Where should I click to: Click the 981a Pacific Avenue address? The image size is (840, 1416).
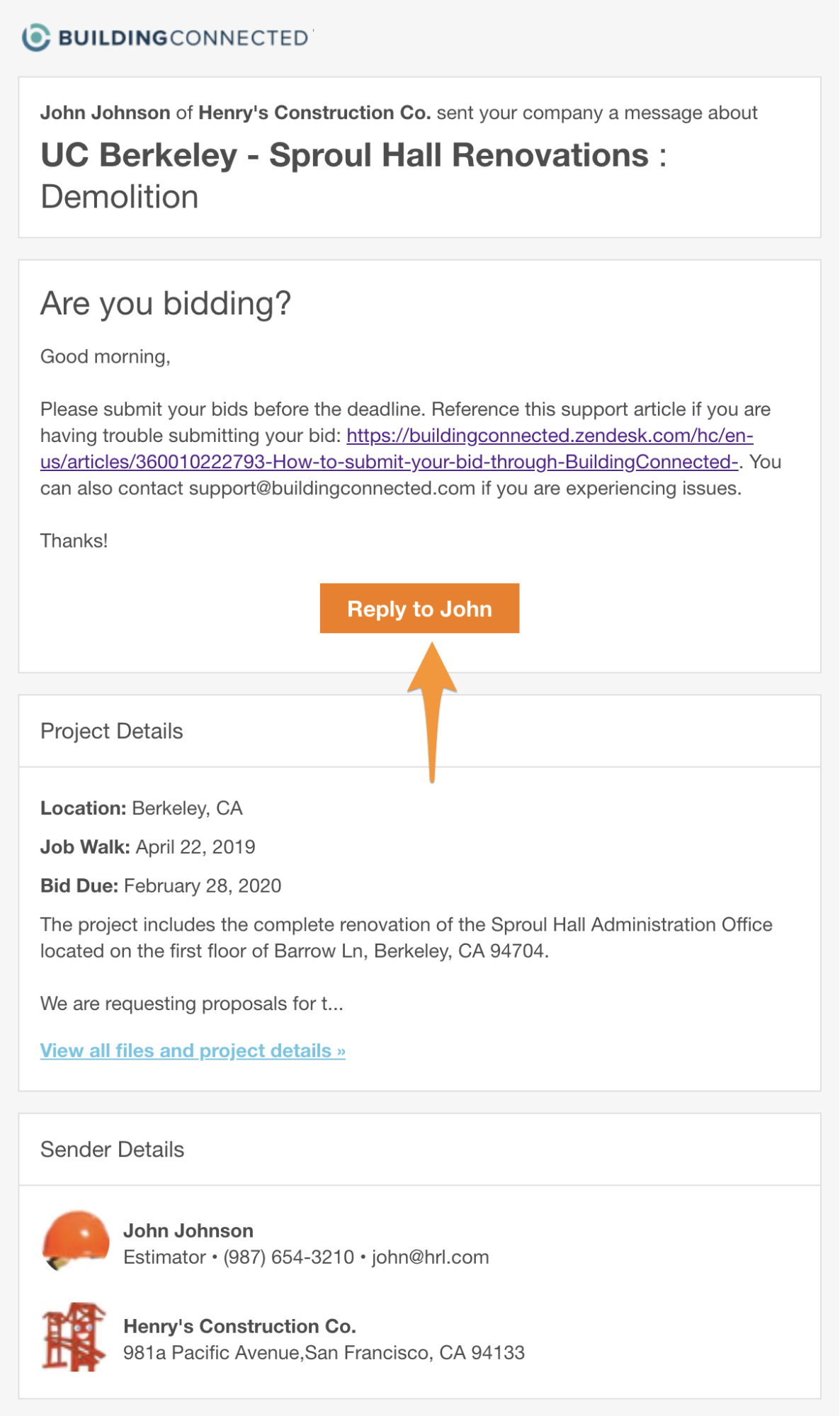click(324, 1353)
